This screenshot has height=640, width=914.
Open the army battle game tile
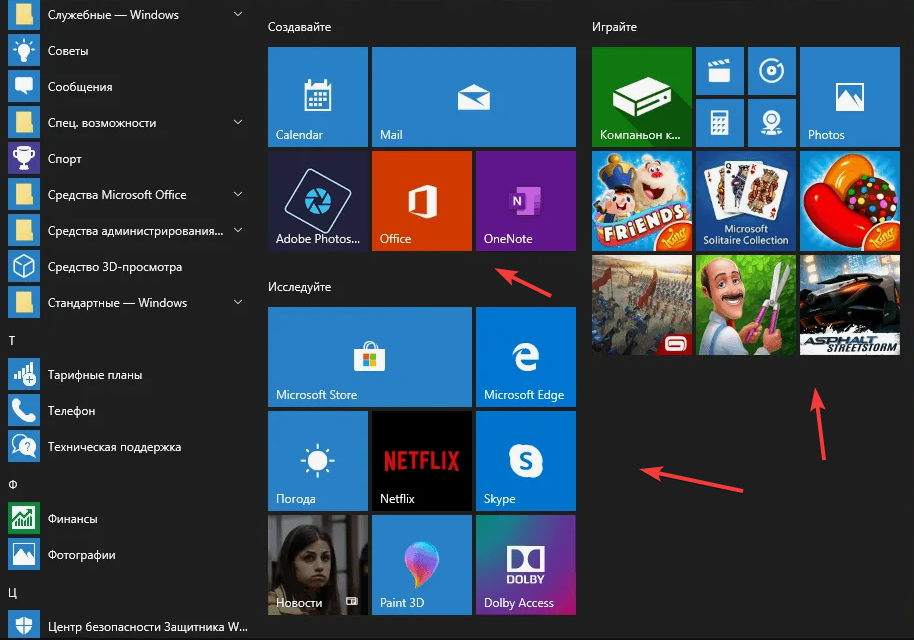pos(642,305)
